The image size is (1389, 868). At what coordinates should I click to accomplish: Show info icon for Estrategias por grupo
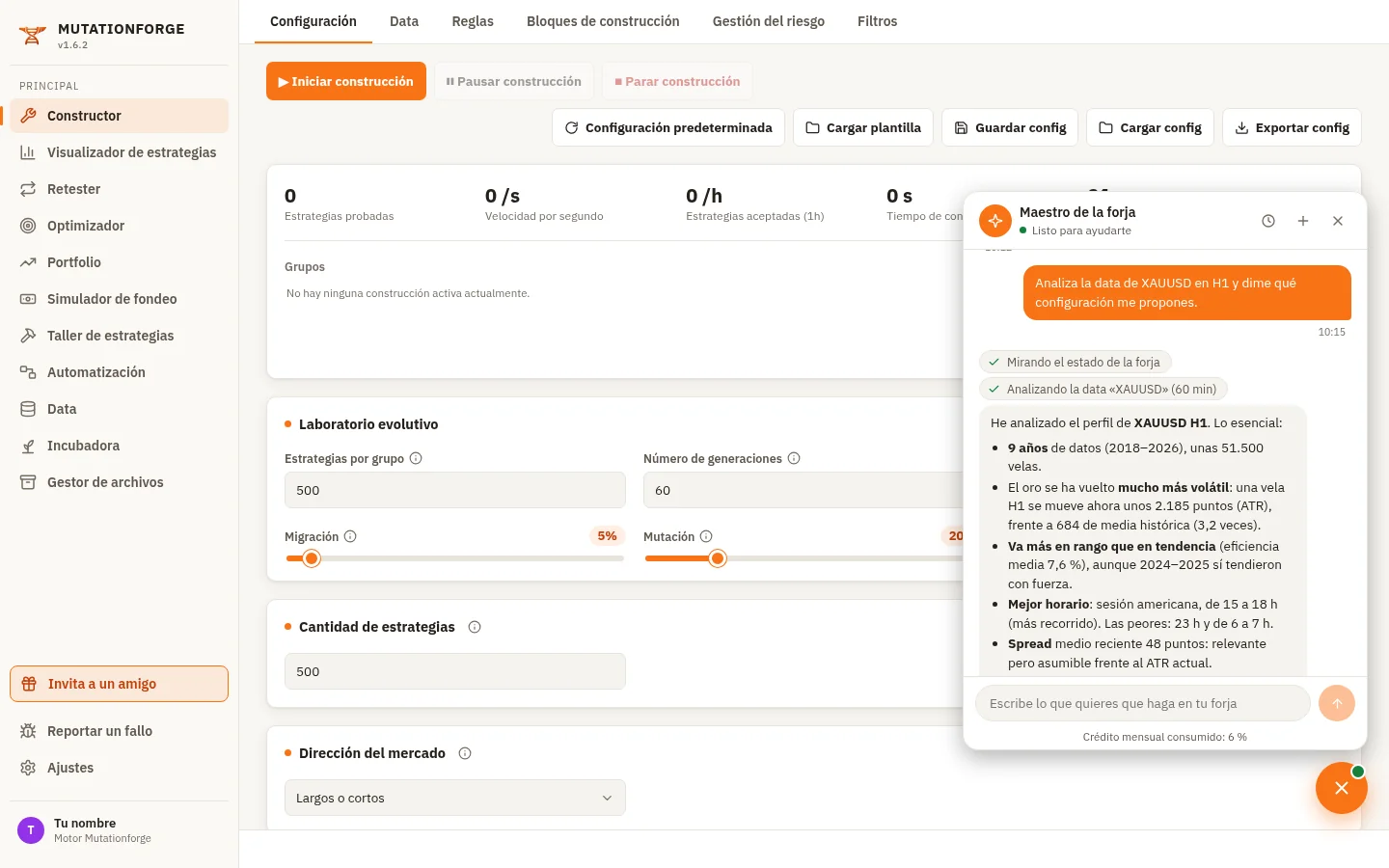[416, 458]
